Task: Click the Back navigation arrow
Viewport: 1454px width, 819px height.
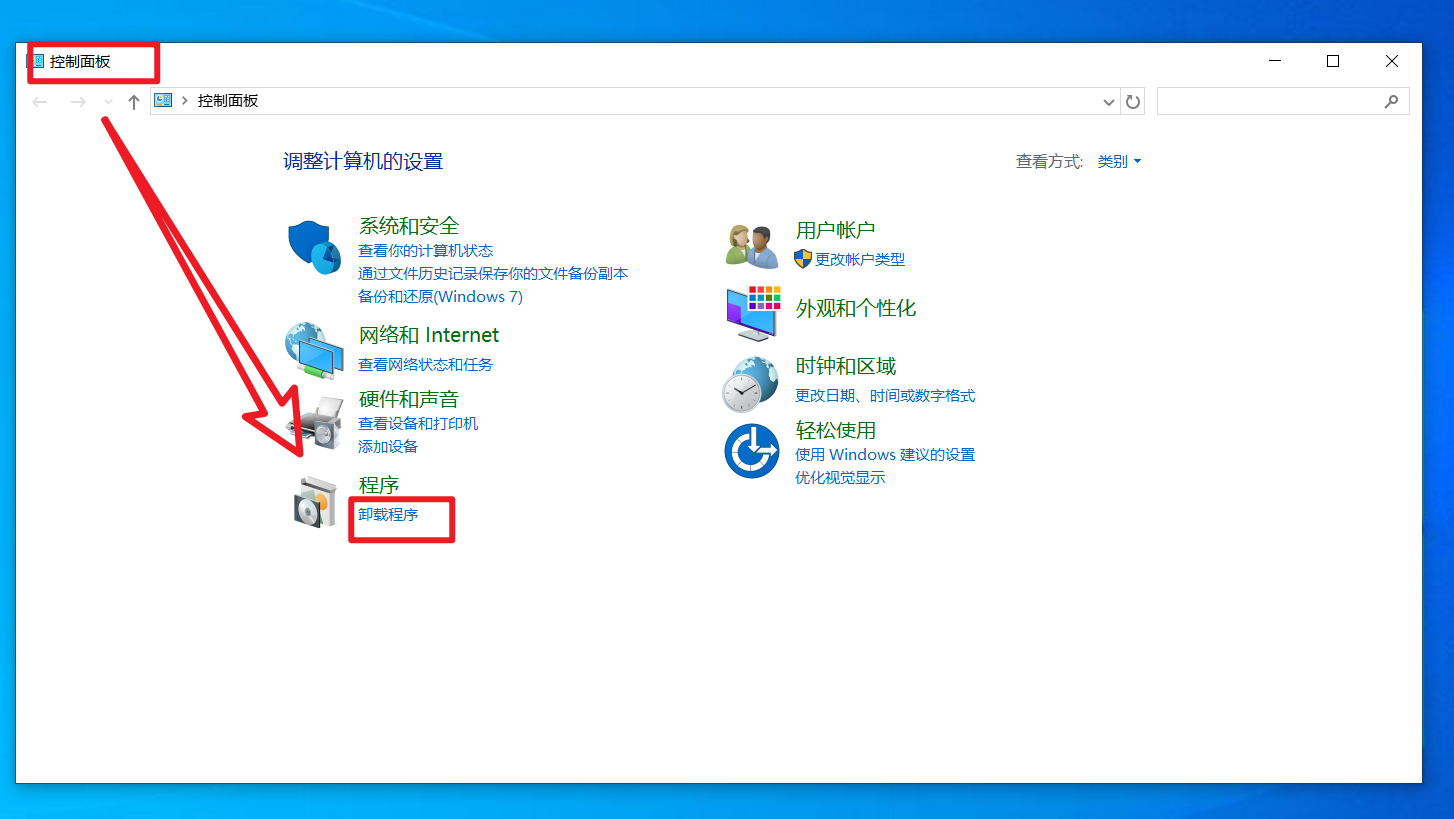Action: coord(40,102)
